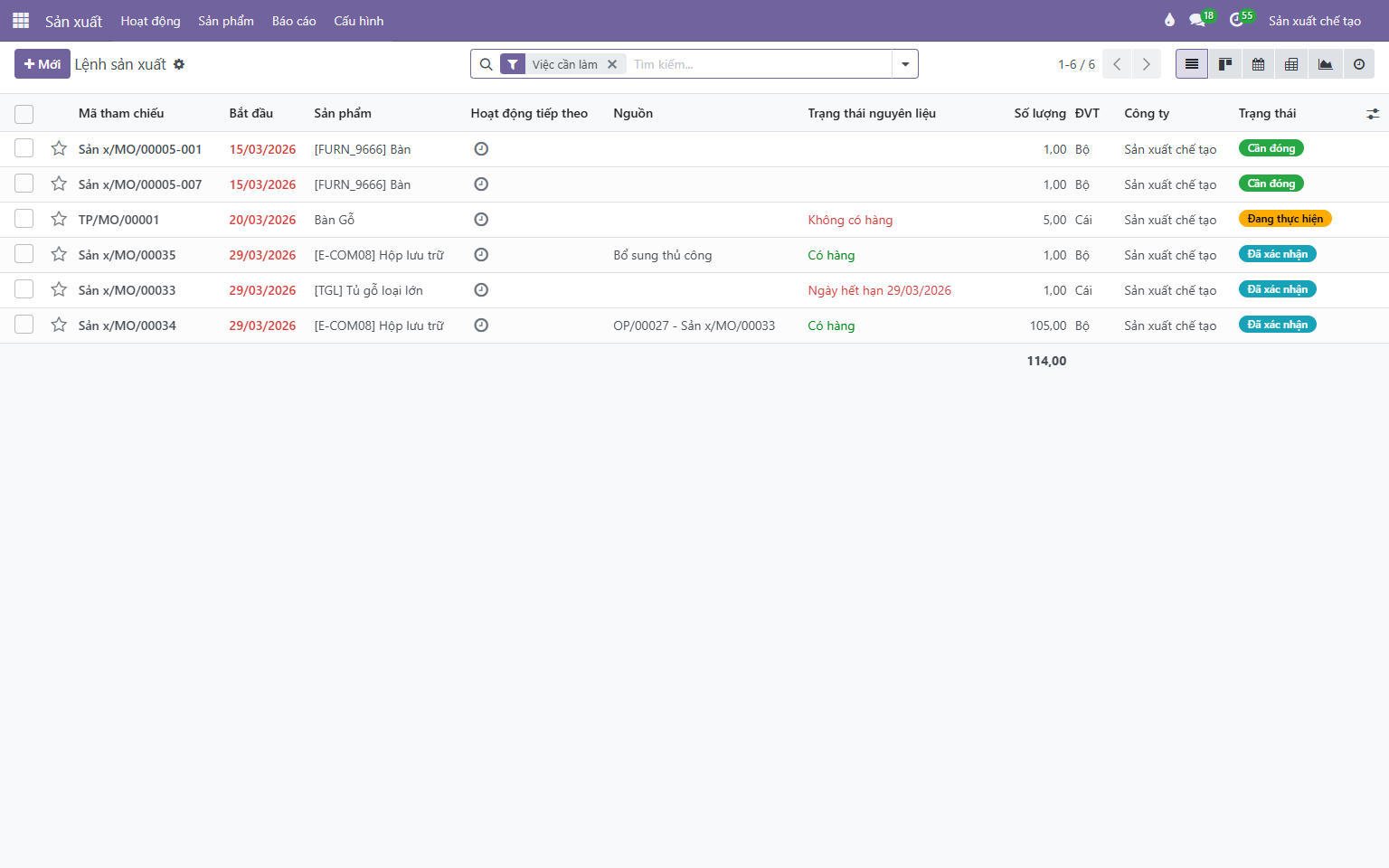Image resolution: width=1389 pixels, height=868 pixels.
Task: Tick checkbox for Sản x/MO/00033
Action: pyautogui.click(x=24, y=289)
